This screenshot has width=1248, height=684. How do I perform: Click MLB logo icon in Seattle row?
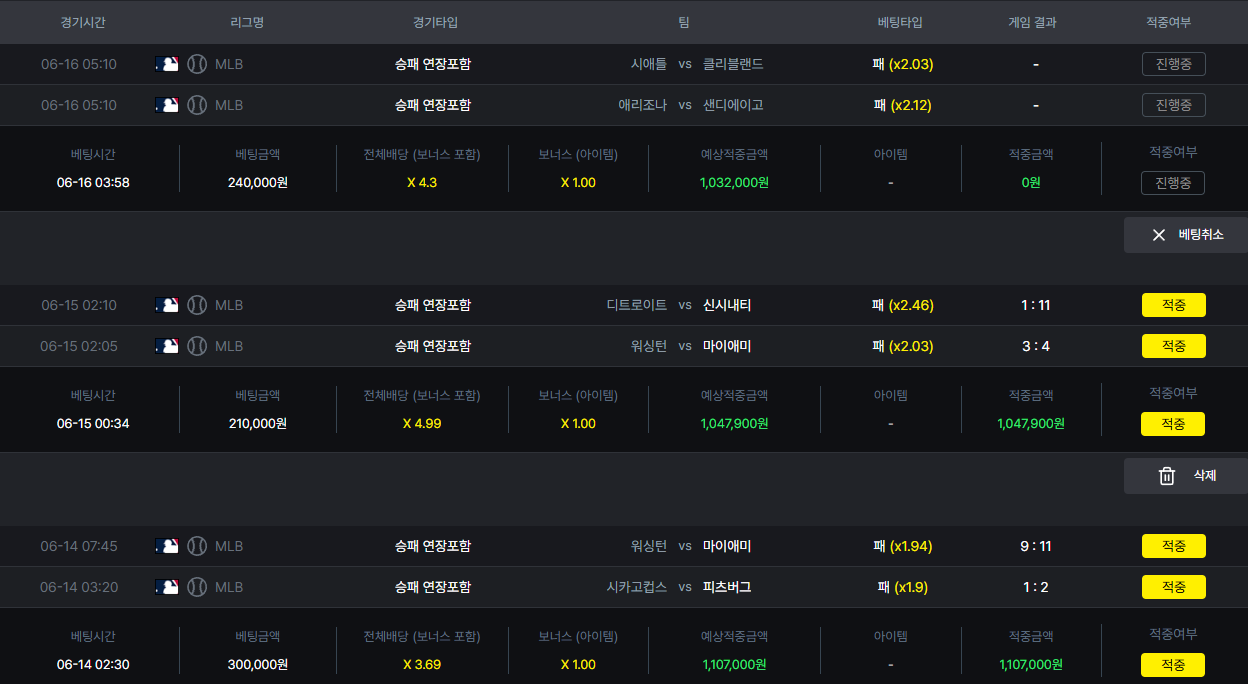coord(167,64)
